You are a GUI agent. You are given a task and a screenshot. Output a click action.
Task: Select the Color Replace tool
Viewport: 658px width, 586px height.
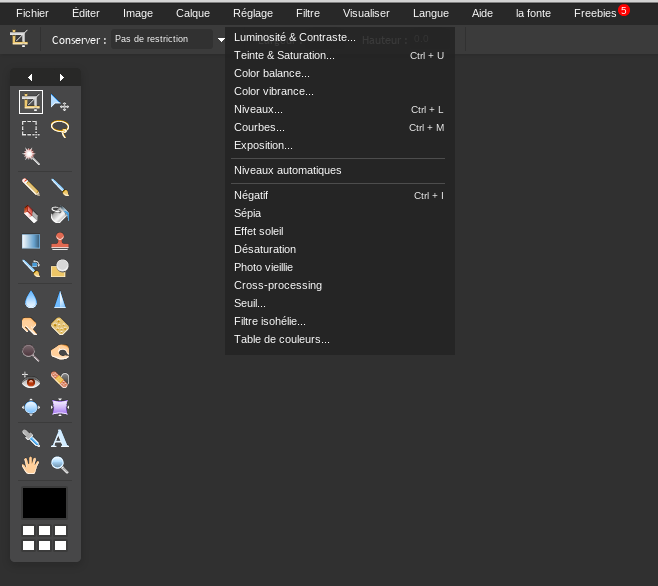pos(31,269)
